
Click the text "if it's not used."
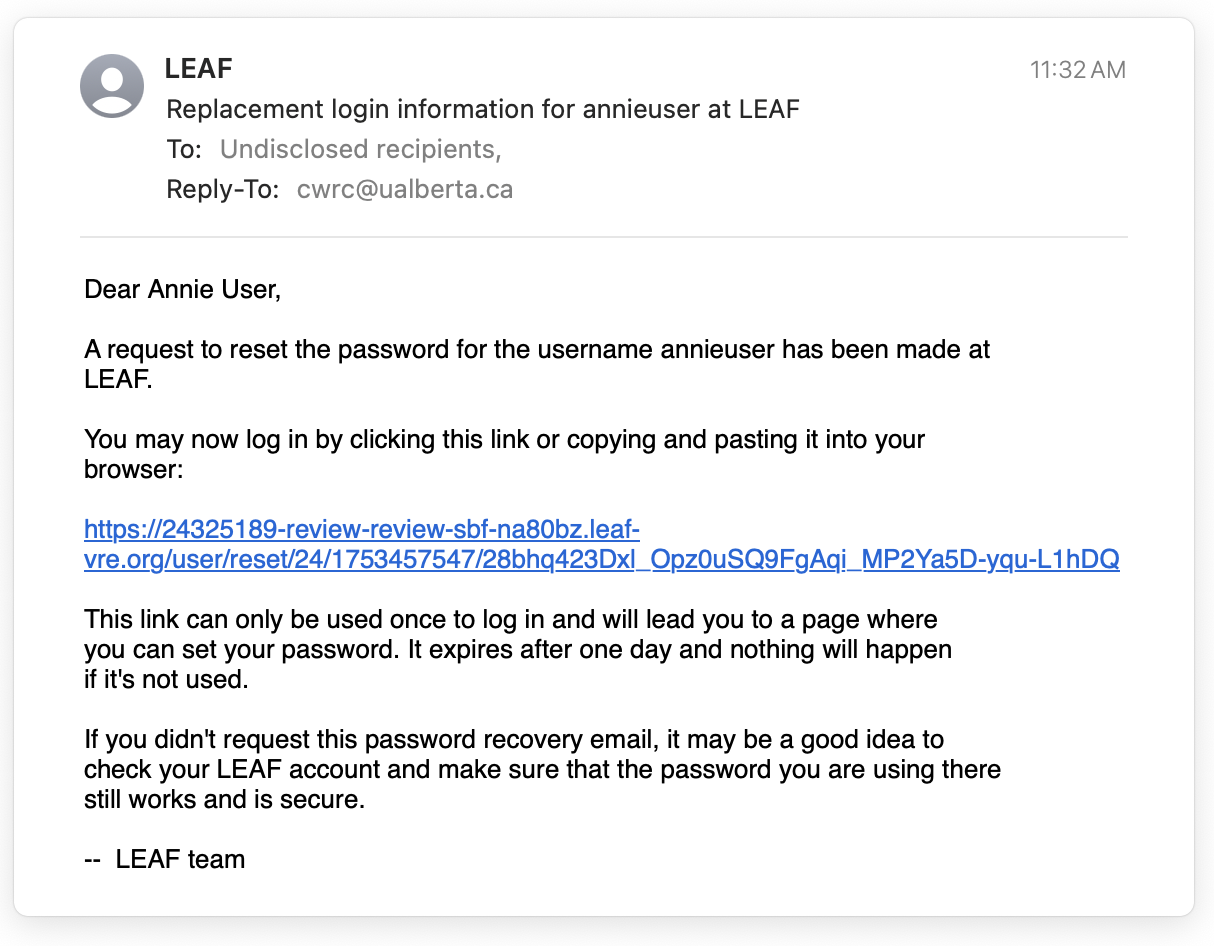point(167,680)
